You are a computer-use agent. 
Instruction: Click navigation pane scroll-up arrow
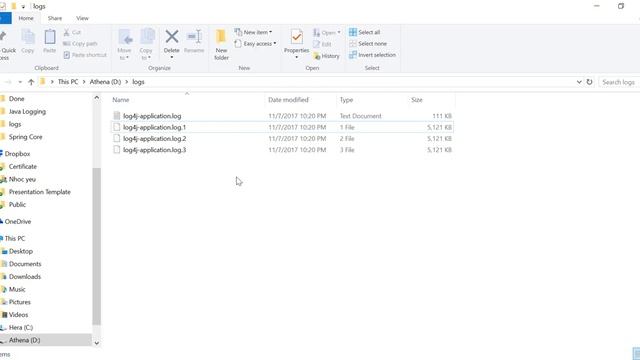97,98
